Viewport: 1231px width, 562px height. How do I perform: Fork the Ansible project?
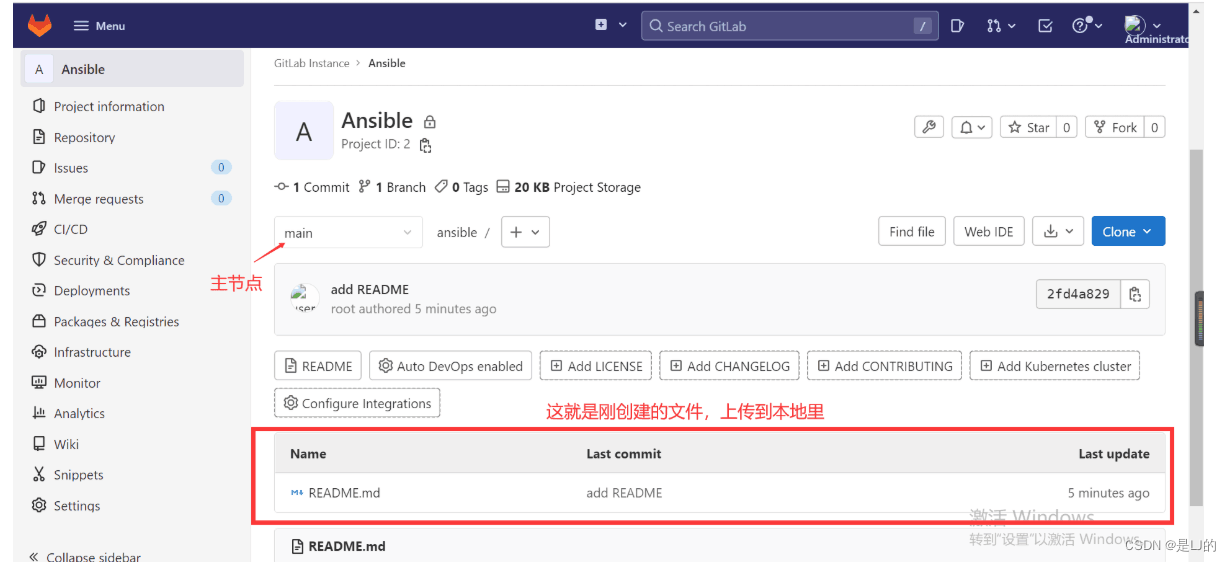(x=1115, y=127)
